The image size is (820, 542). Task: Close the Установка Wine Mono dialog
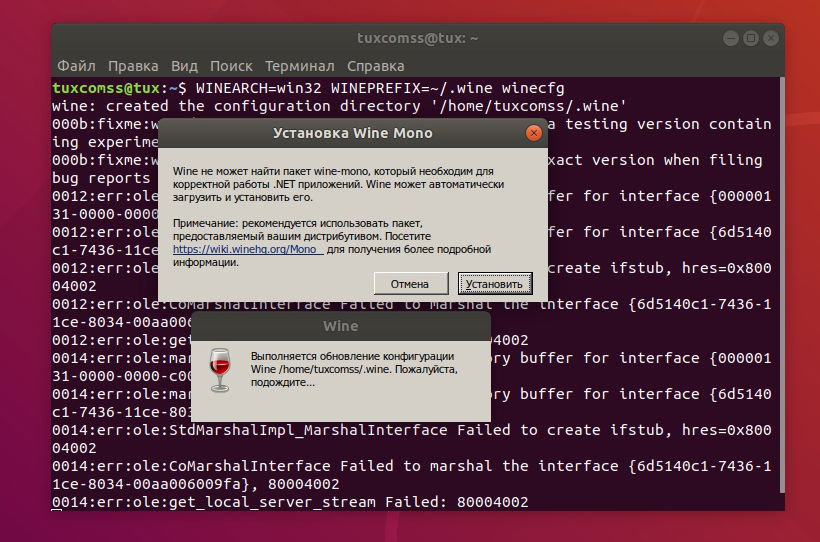tap(533, 133)
